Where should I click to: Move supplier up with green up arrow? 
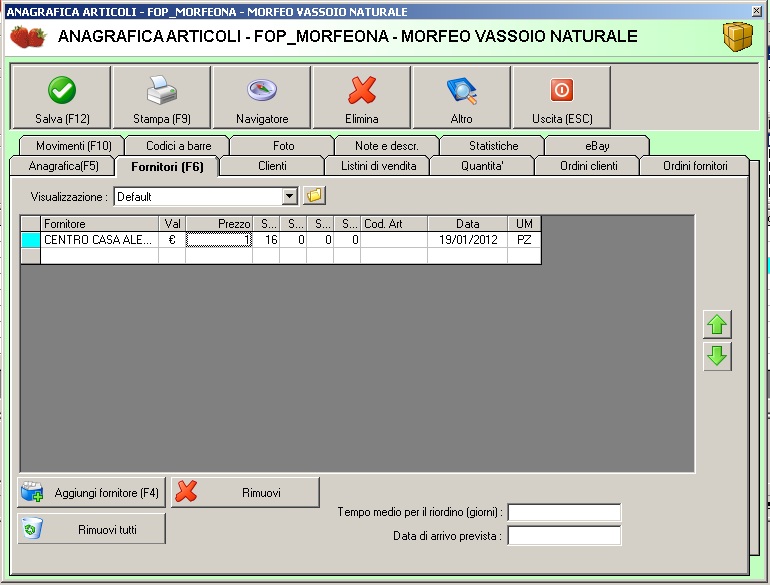pyautogui.click(x=717, y=324)
